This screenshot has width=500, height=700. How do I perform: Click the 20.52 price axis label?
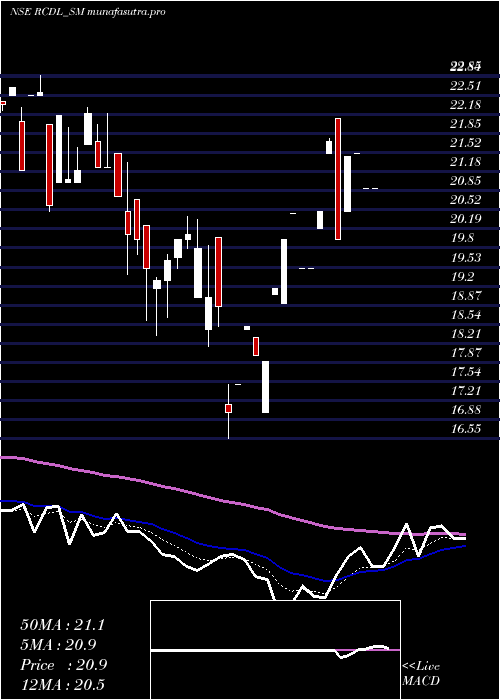click(x=466, y=200)
